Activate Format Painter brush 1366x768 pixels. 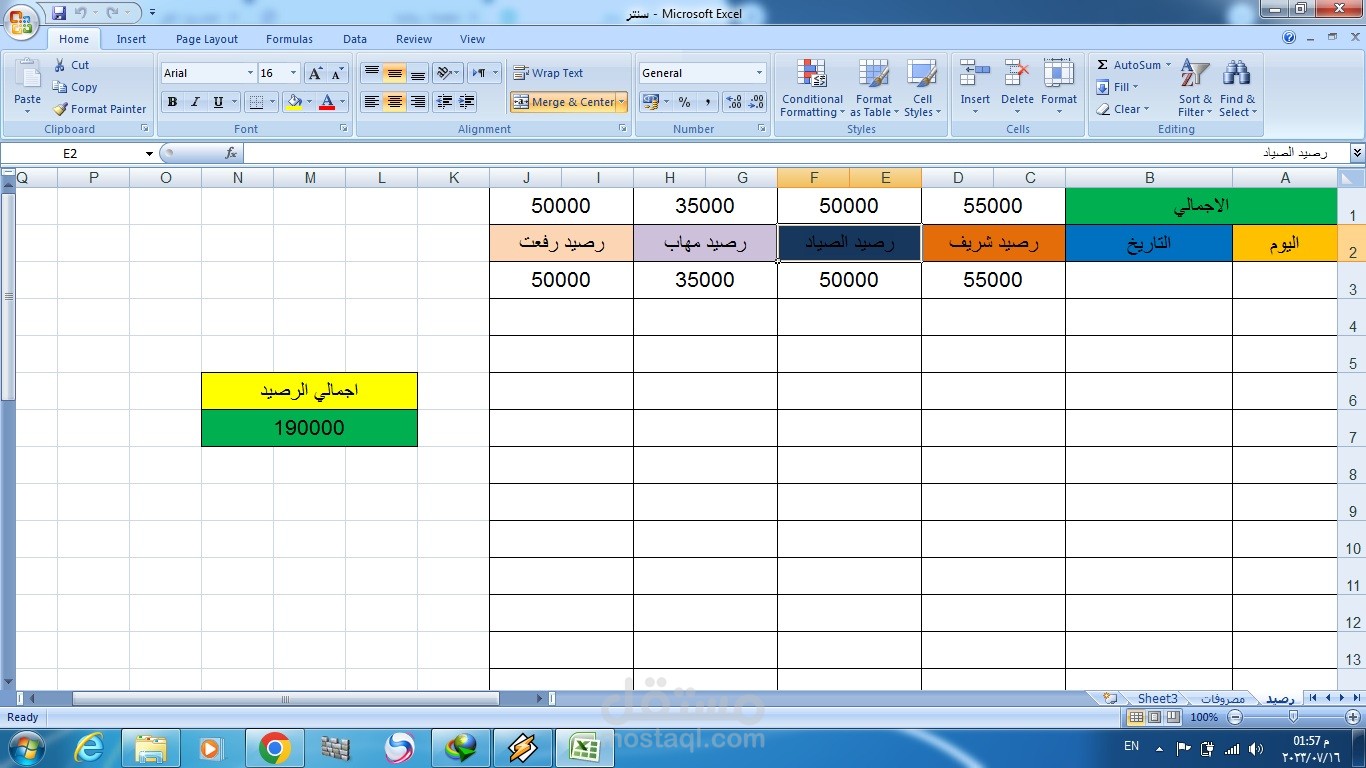tap(100, 109)
